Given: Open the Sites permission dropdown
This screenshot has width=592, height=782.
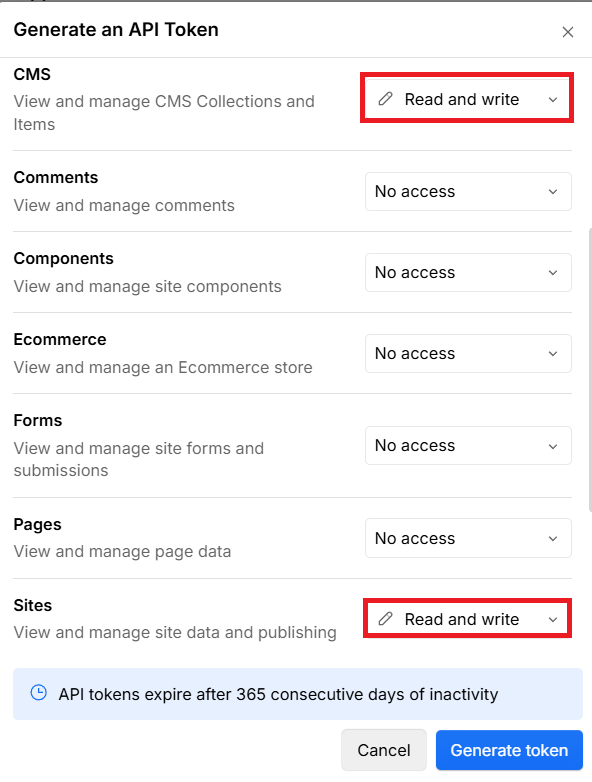Looking at the screenshot, I should [467, 618].
